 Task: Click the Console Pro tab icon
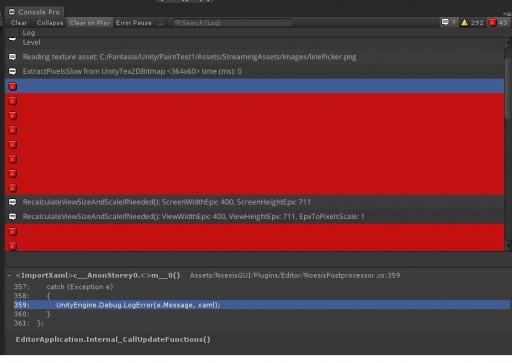(12, 12)
